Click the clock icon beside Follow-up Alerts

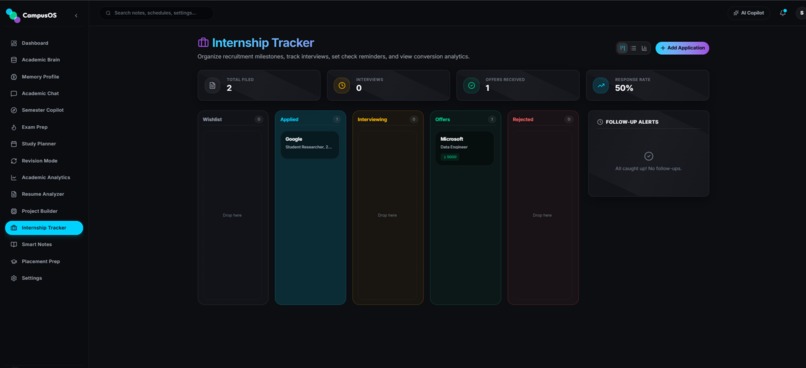pyautogui.click(x=600, y=122)
